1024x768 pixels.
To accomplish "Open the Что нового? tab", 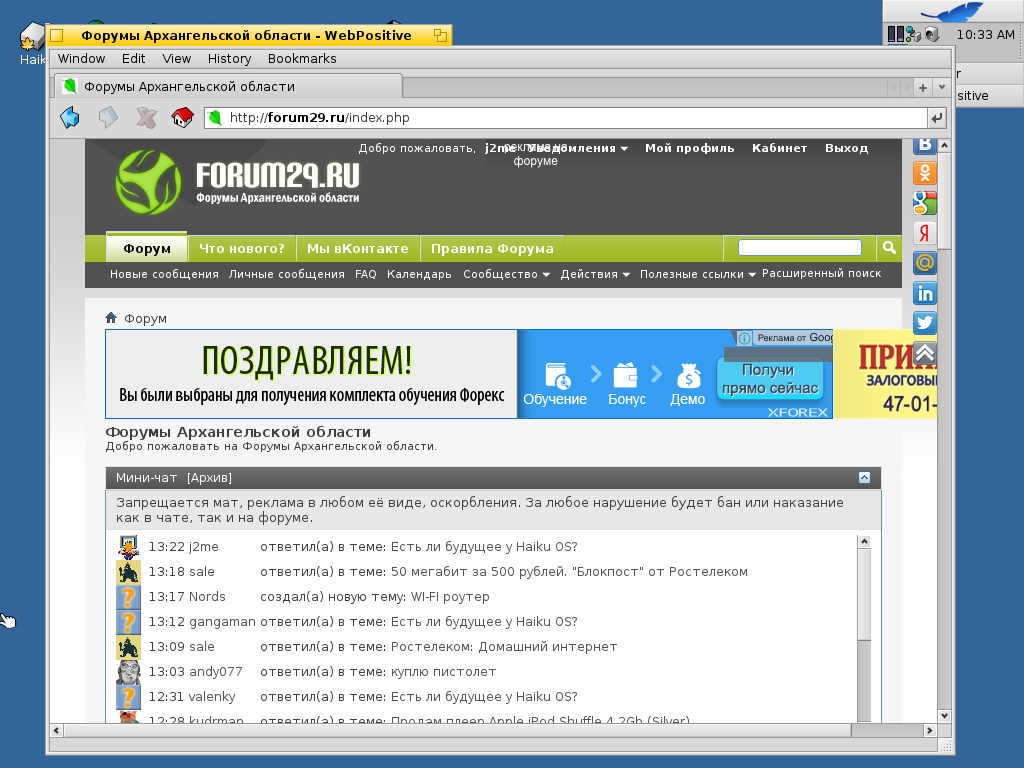I will click(x=242, y=248).
